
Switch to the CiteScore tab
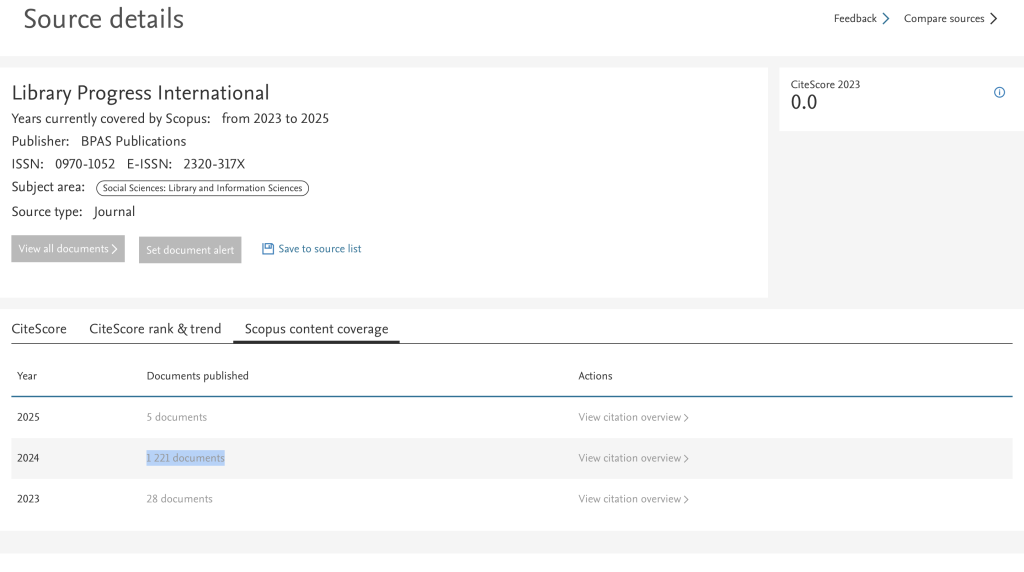click(39, 329)
